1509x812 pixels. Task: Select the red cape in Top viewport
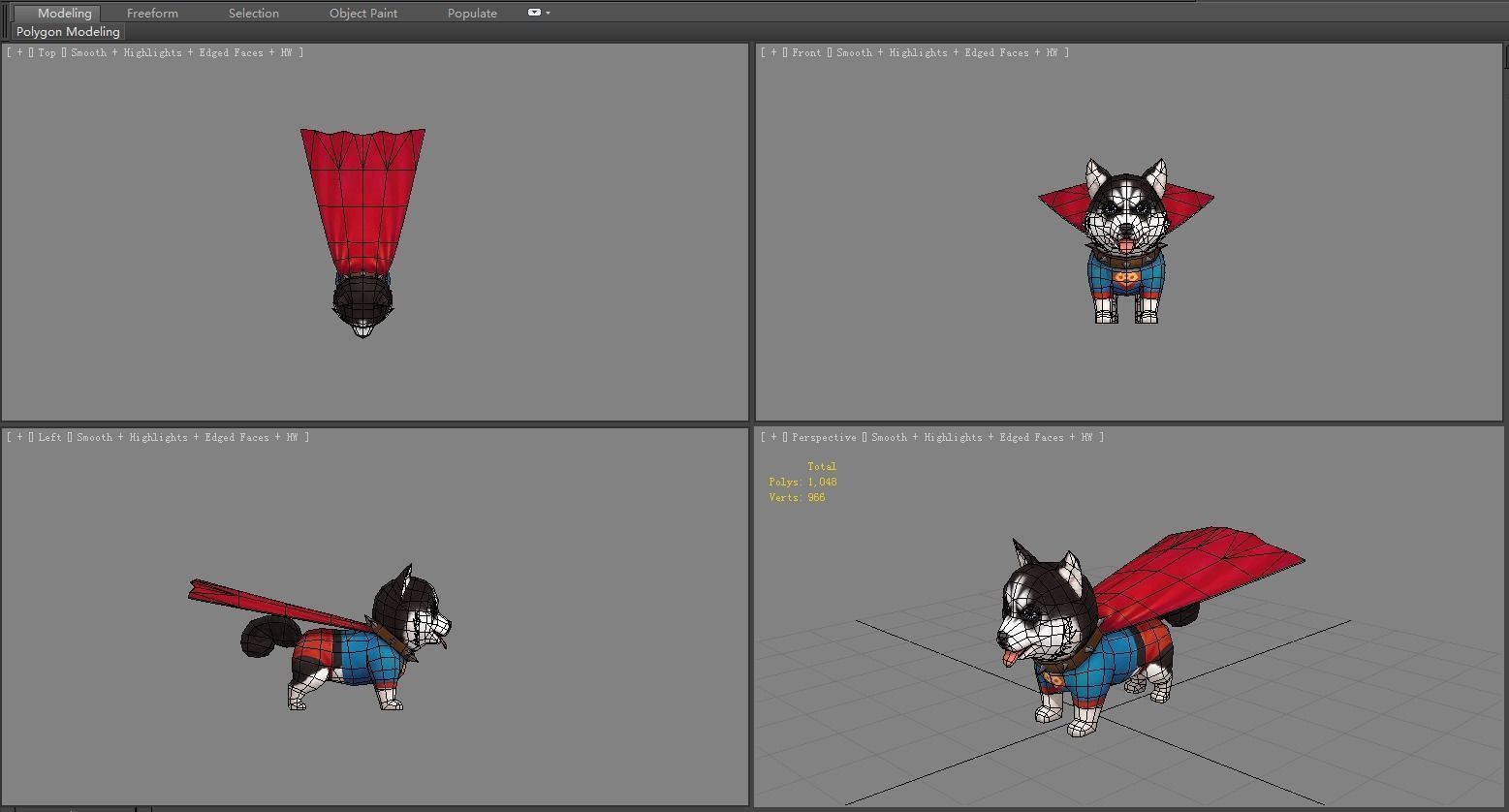point(362,199)
